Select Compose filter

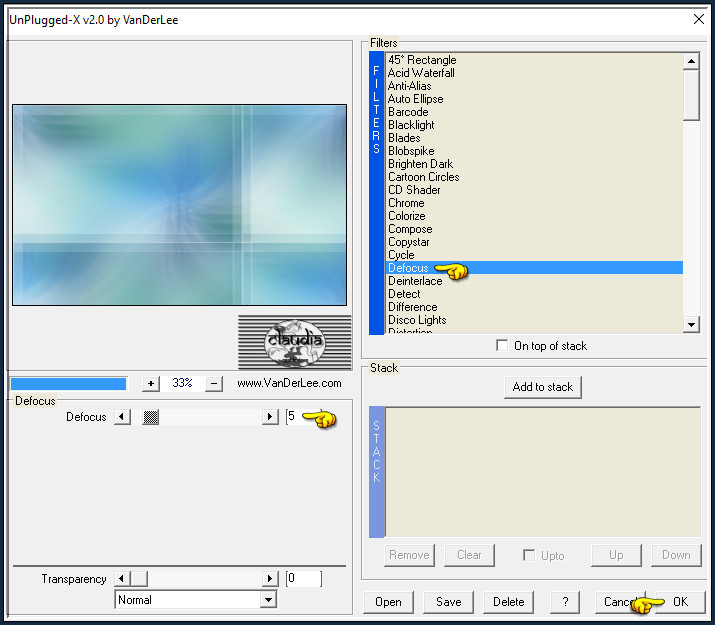(534, 229)
